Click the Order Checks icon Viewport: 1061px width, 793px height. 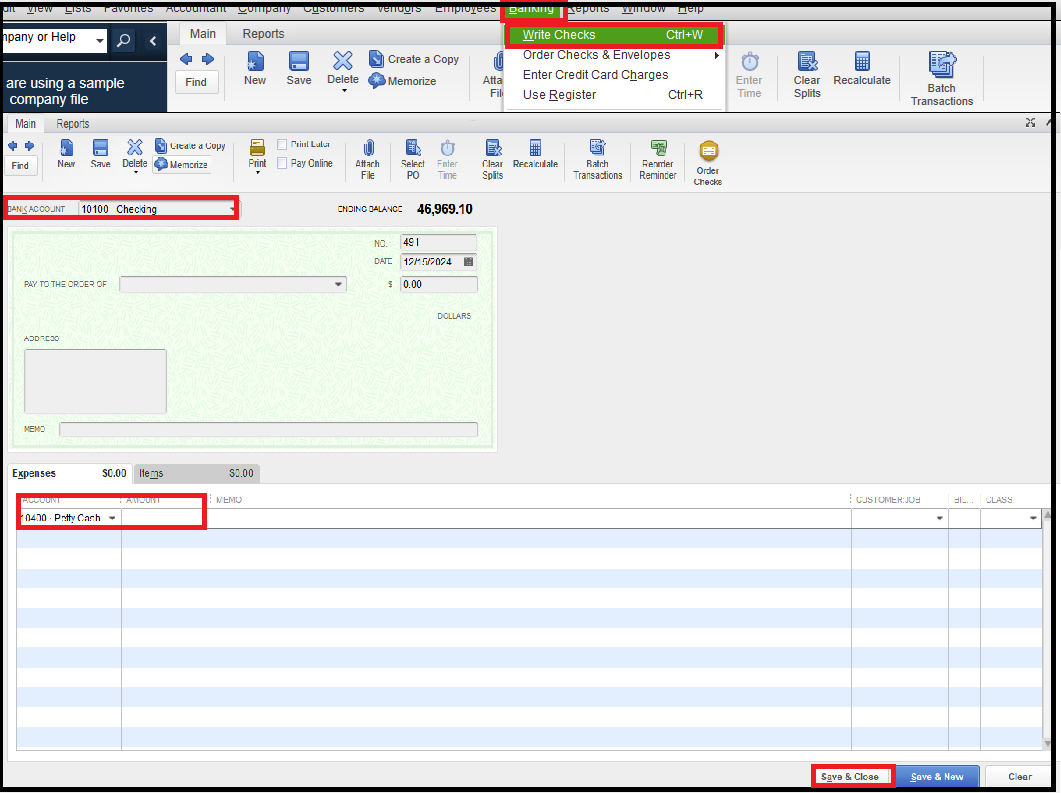(708, 158)
